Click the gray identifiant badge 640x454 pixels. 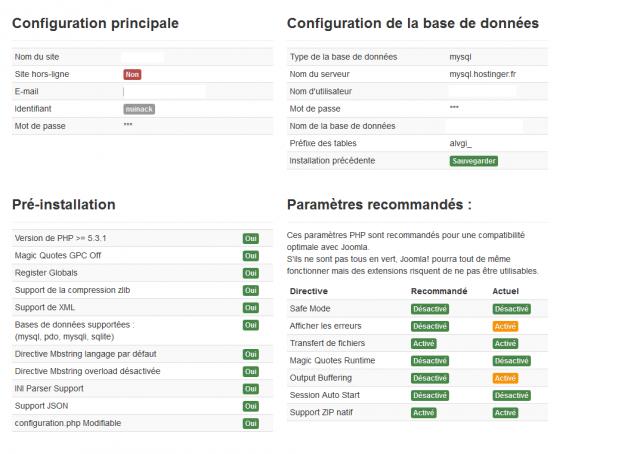[139, 109]
